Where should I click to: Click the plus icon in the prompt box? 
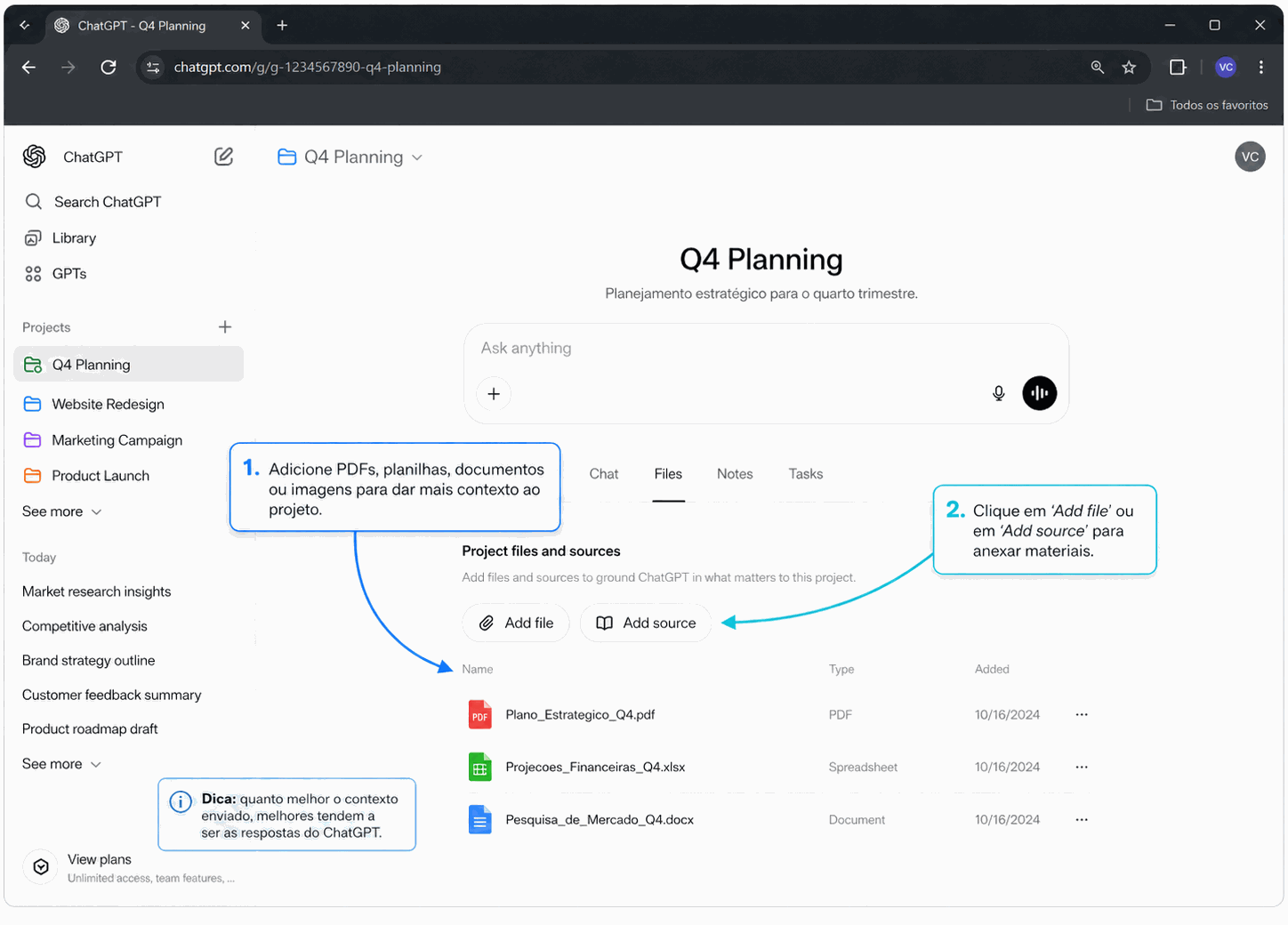pyautogui.click(x=494, y=394)
